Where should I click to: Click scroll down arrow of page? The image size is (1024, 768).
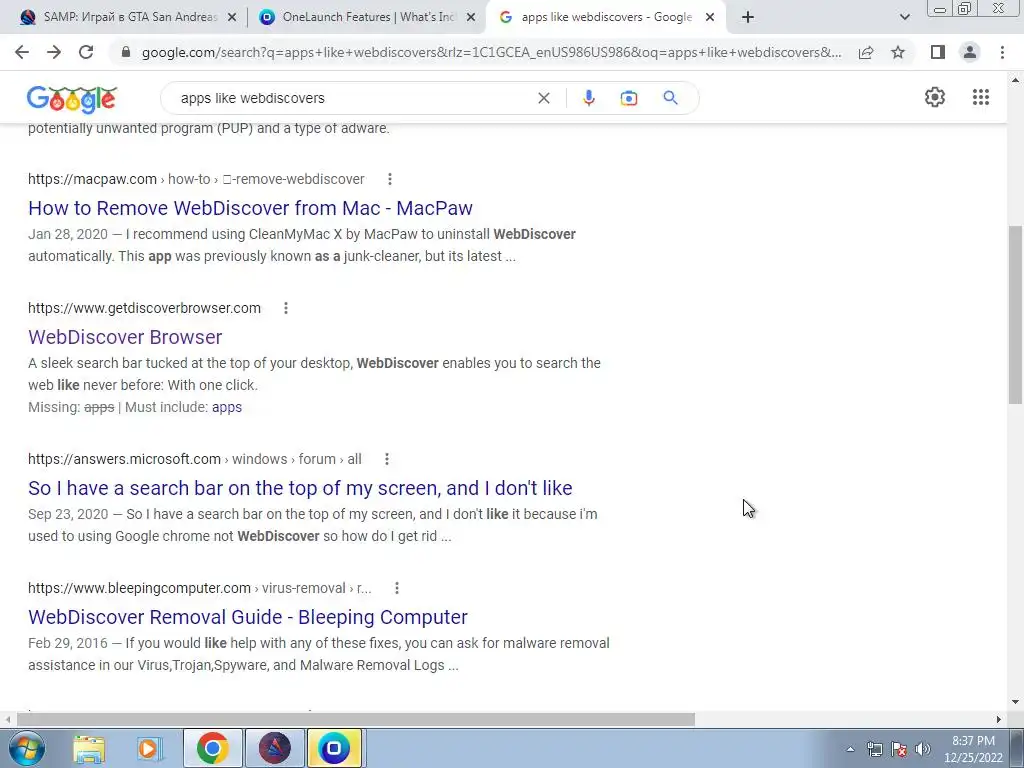click(x=1016, y=703)
